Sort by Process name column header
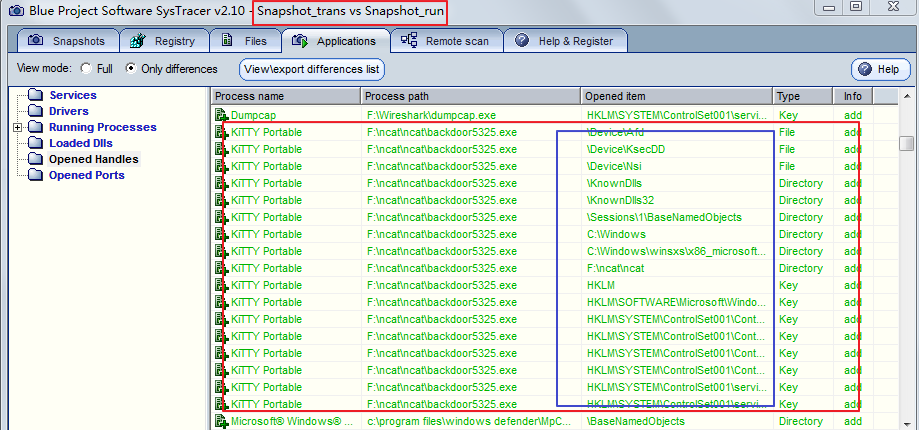Viewport: 919px width, 430px height. coord(286,96)
